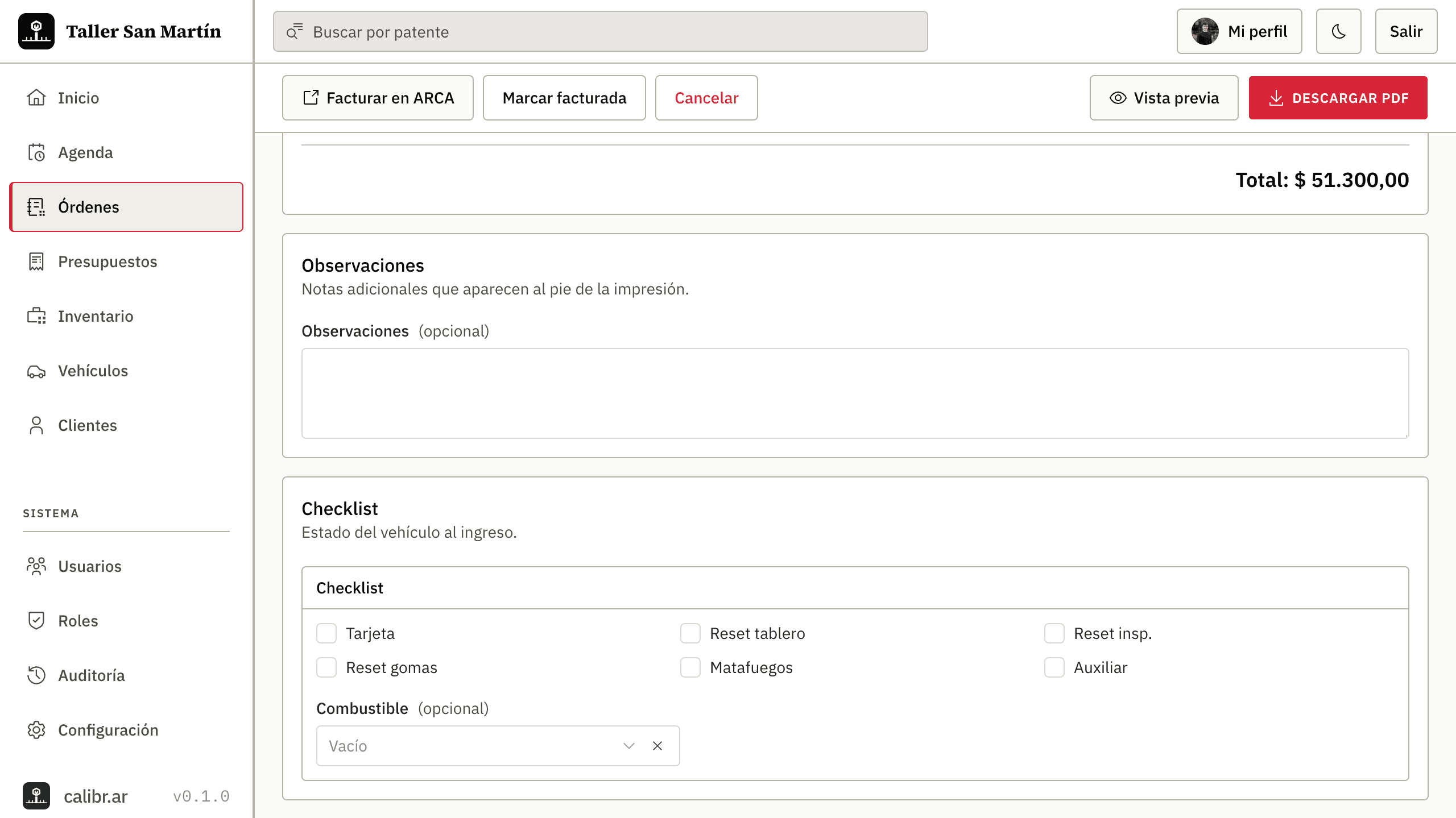Click the Inventario box icon in sidebar
This screenshot has width=1456, height=818.
36,316
